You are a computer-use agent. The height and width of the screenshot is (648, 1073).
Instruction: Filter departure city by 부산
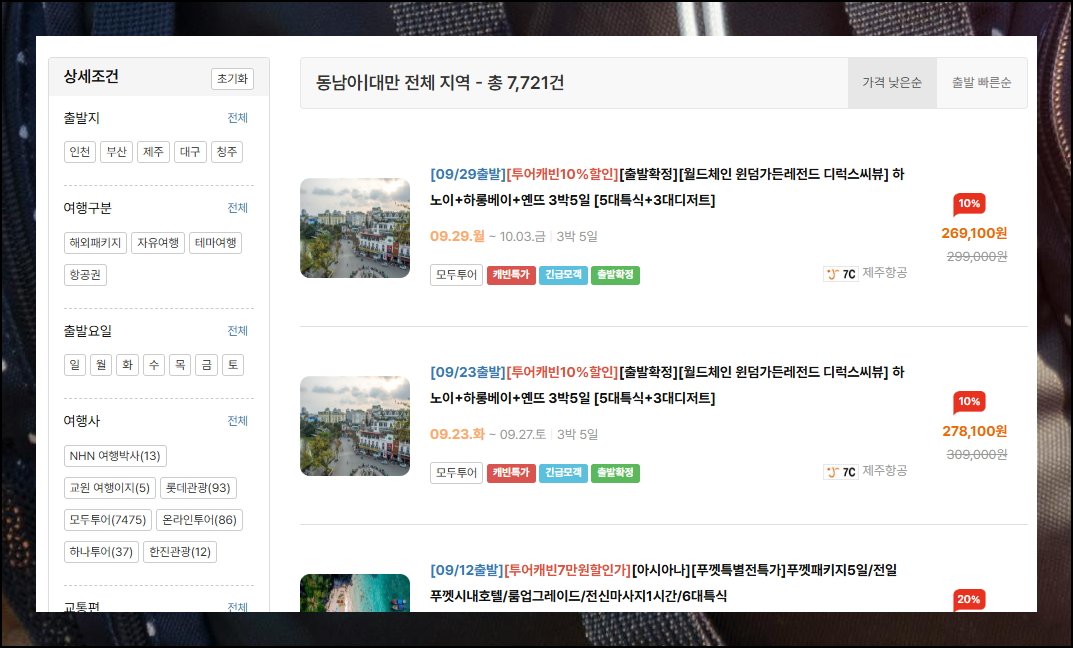point(116,152)
